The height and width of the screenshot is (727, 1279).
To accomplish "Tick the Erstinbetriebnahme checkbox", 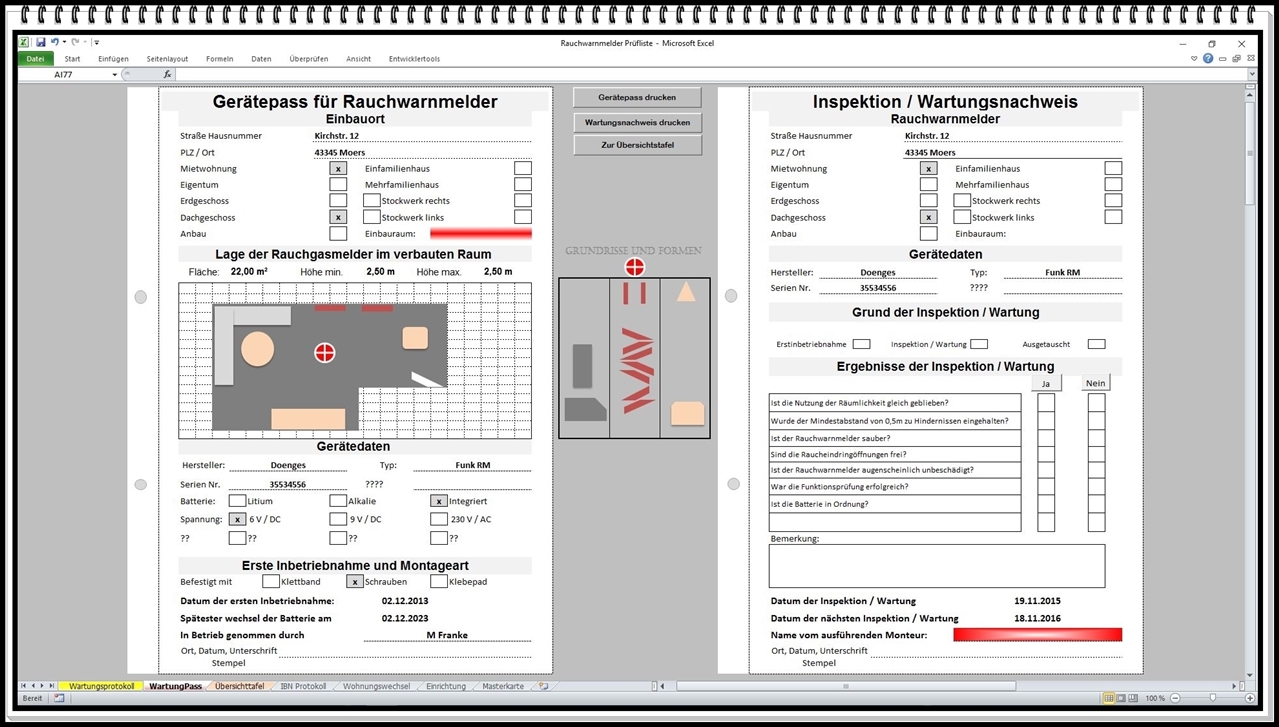I will click(x=861, y=344).
